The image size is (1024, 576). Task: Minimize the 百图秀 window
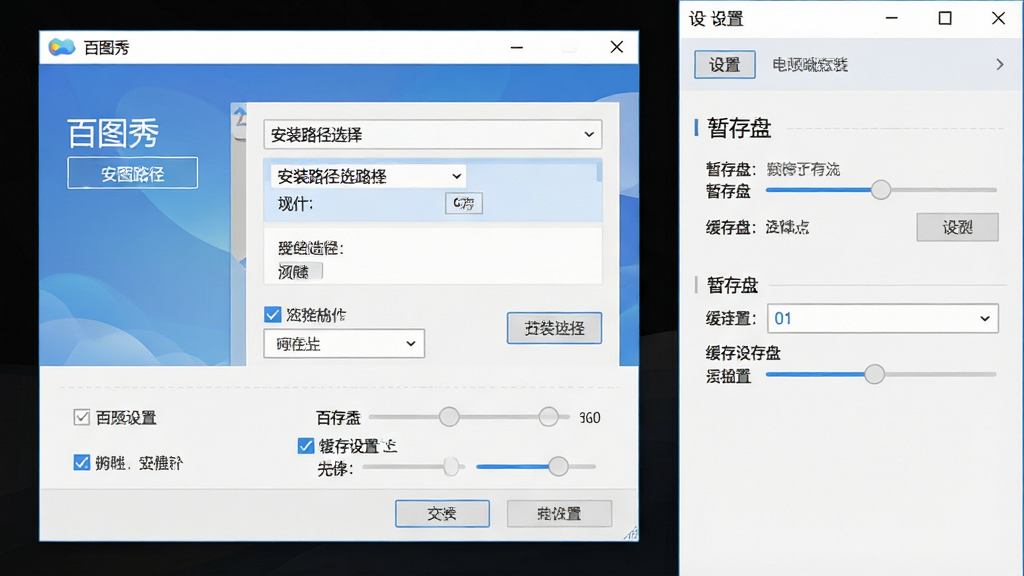[517, 47]
